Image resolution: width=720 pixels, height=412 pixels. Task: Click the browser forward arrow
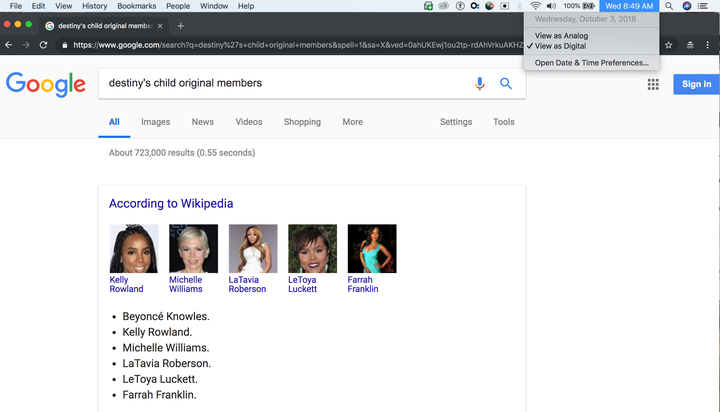click(26, 45)
